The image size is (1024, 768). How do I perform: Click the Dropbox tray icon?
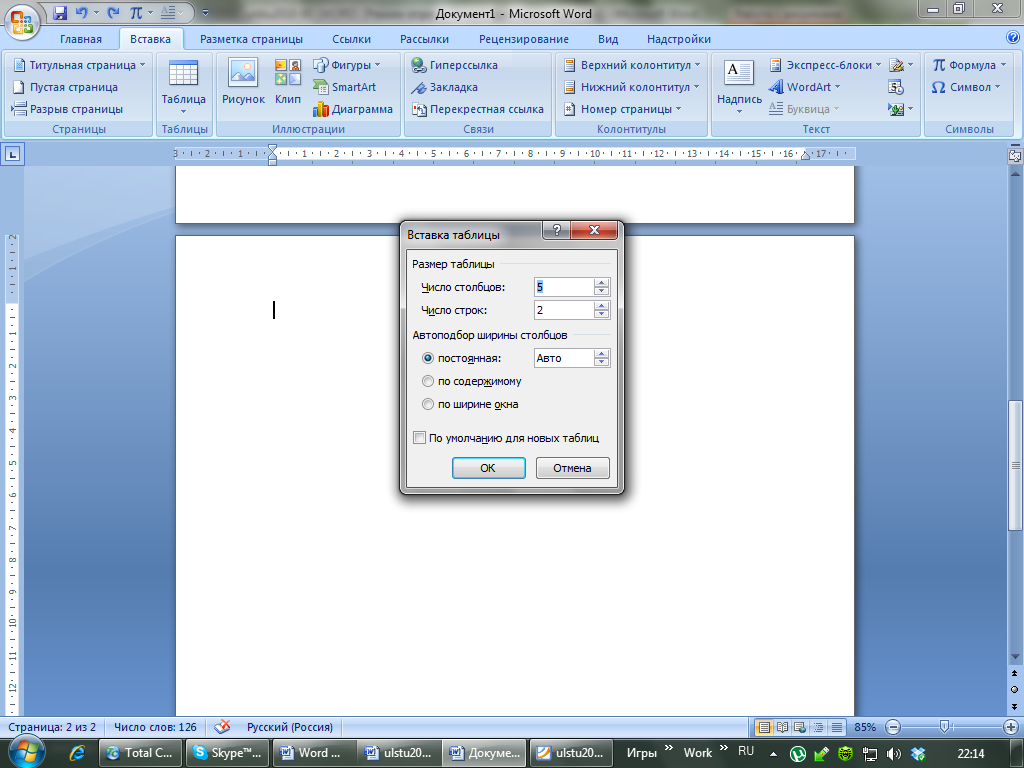(x=918, y=754)
